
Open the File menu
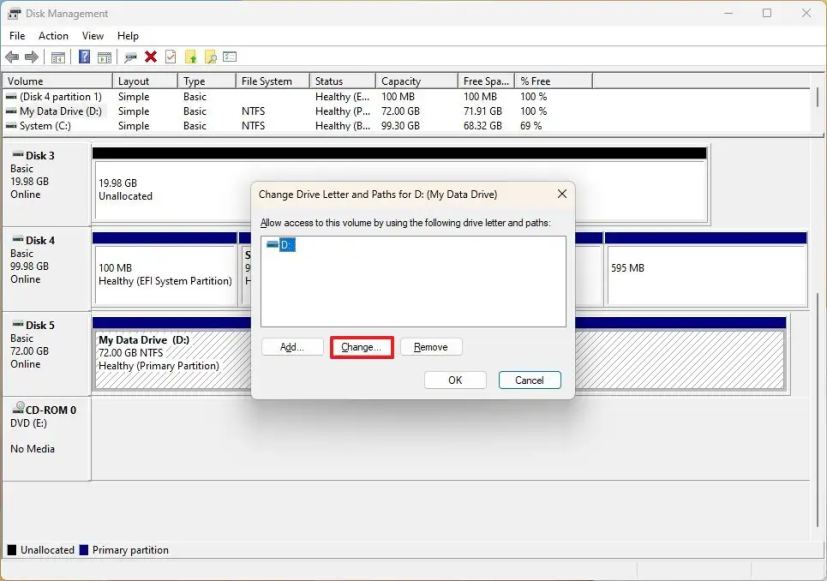coord(17,36)
